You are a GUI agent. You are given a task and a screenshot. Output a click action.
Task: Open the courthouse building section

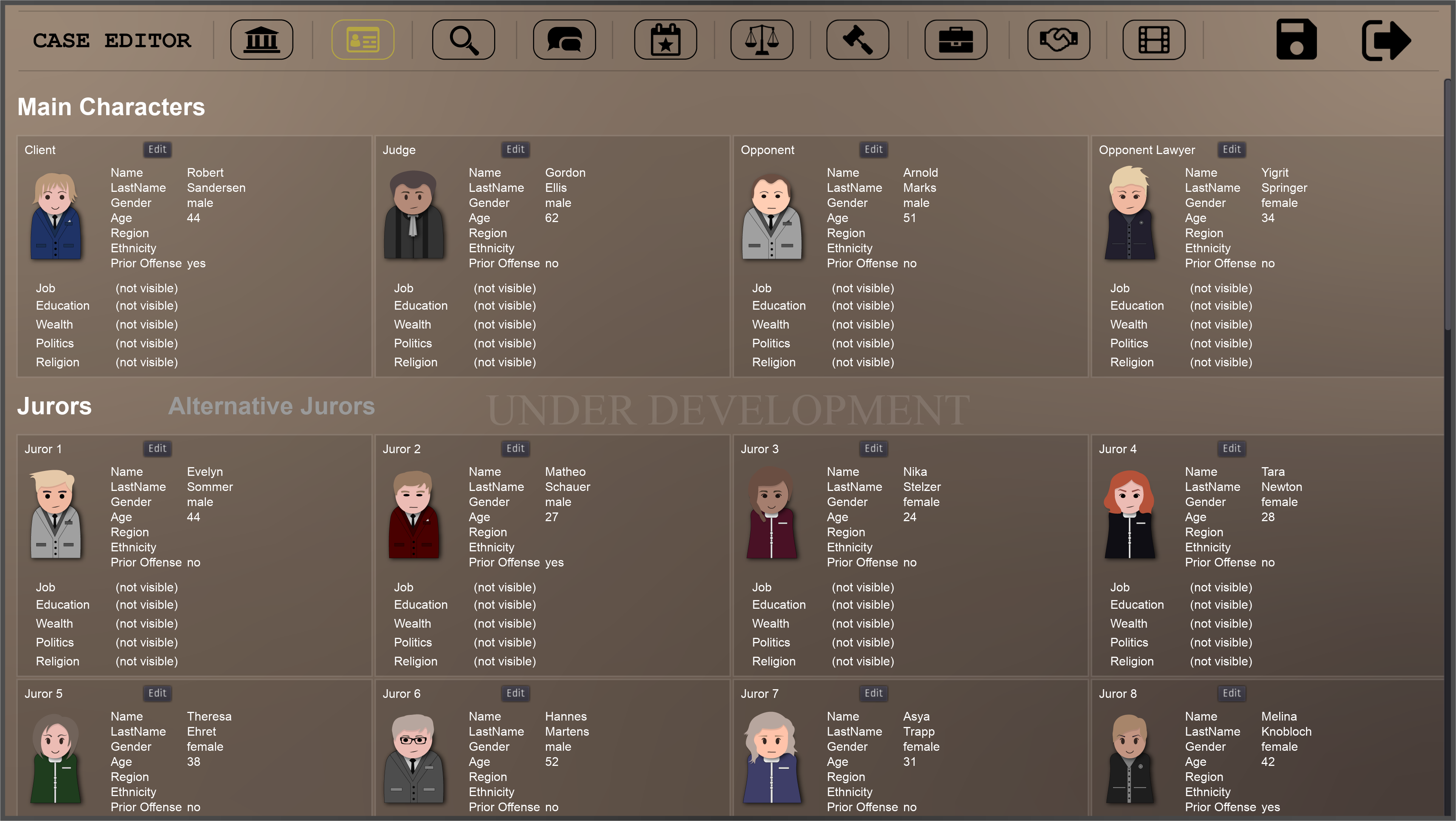pyautogui.click(x=261, y=40)
